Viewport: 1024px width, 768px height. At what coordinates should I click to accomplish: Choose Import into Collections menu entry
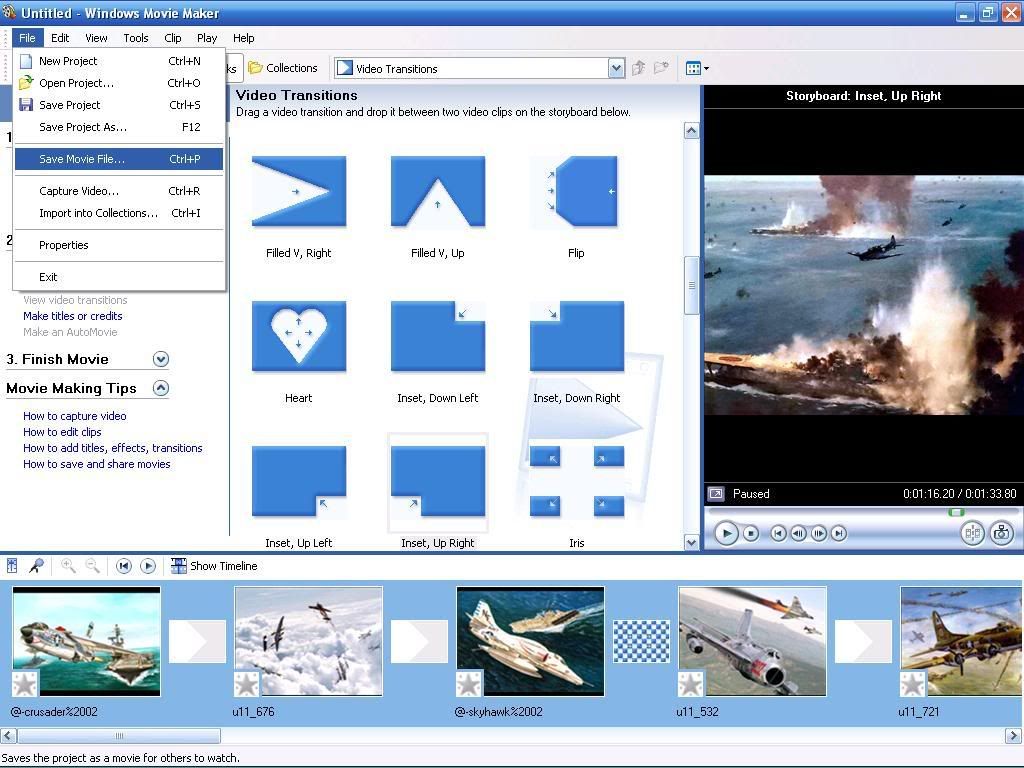[x=119, y=213]
